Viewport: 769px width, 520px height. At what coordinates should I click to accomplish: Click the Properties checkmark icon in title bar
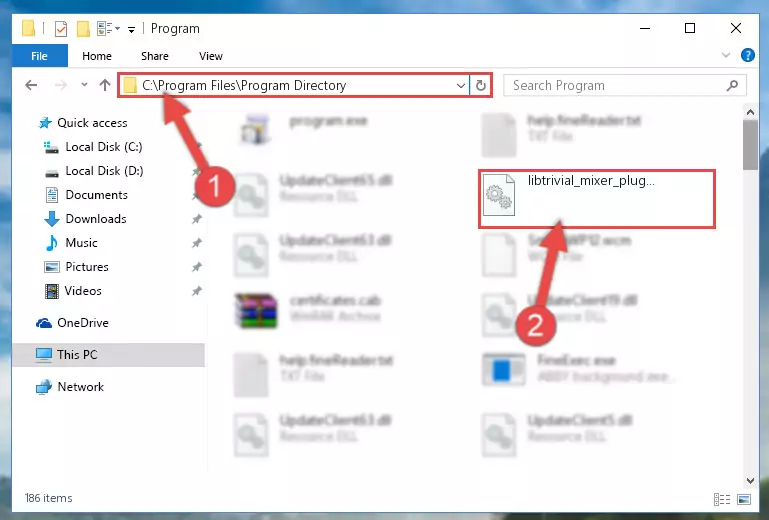61,29
